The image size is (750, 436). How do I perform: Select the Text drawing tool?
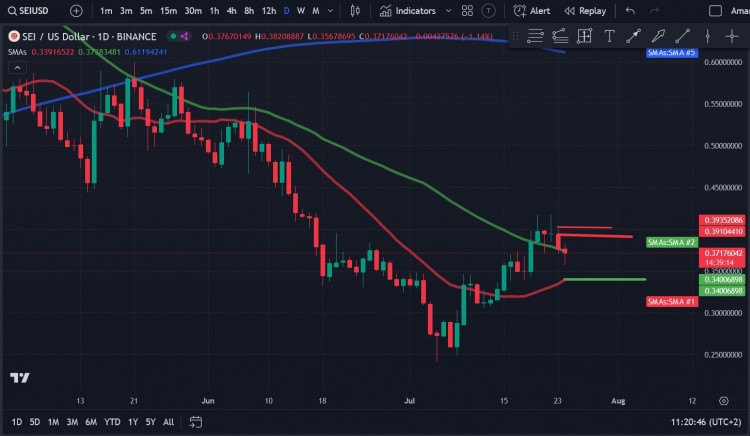[x=610, y=36]
